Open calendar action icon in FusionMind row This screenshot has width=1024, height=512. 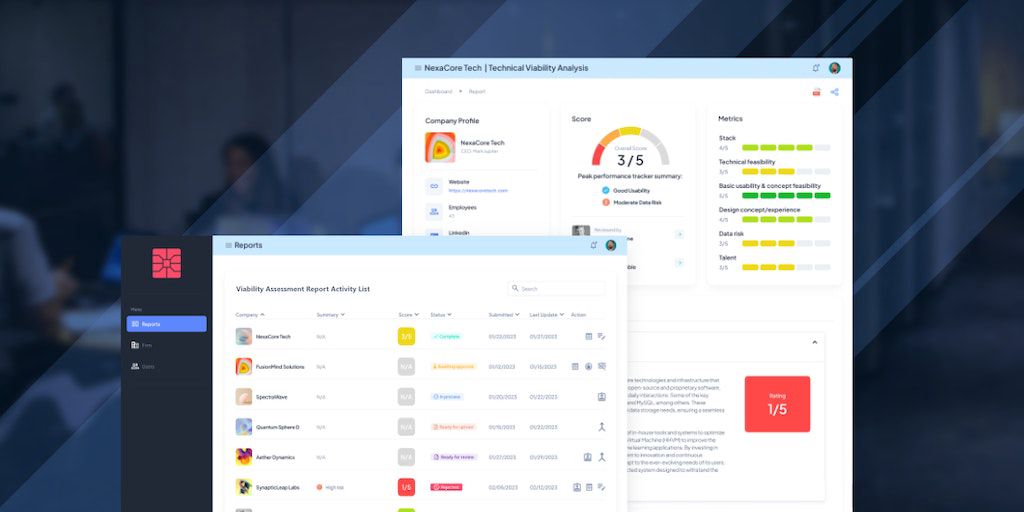(x=575, y=366)
